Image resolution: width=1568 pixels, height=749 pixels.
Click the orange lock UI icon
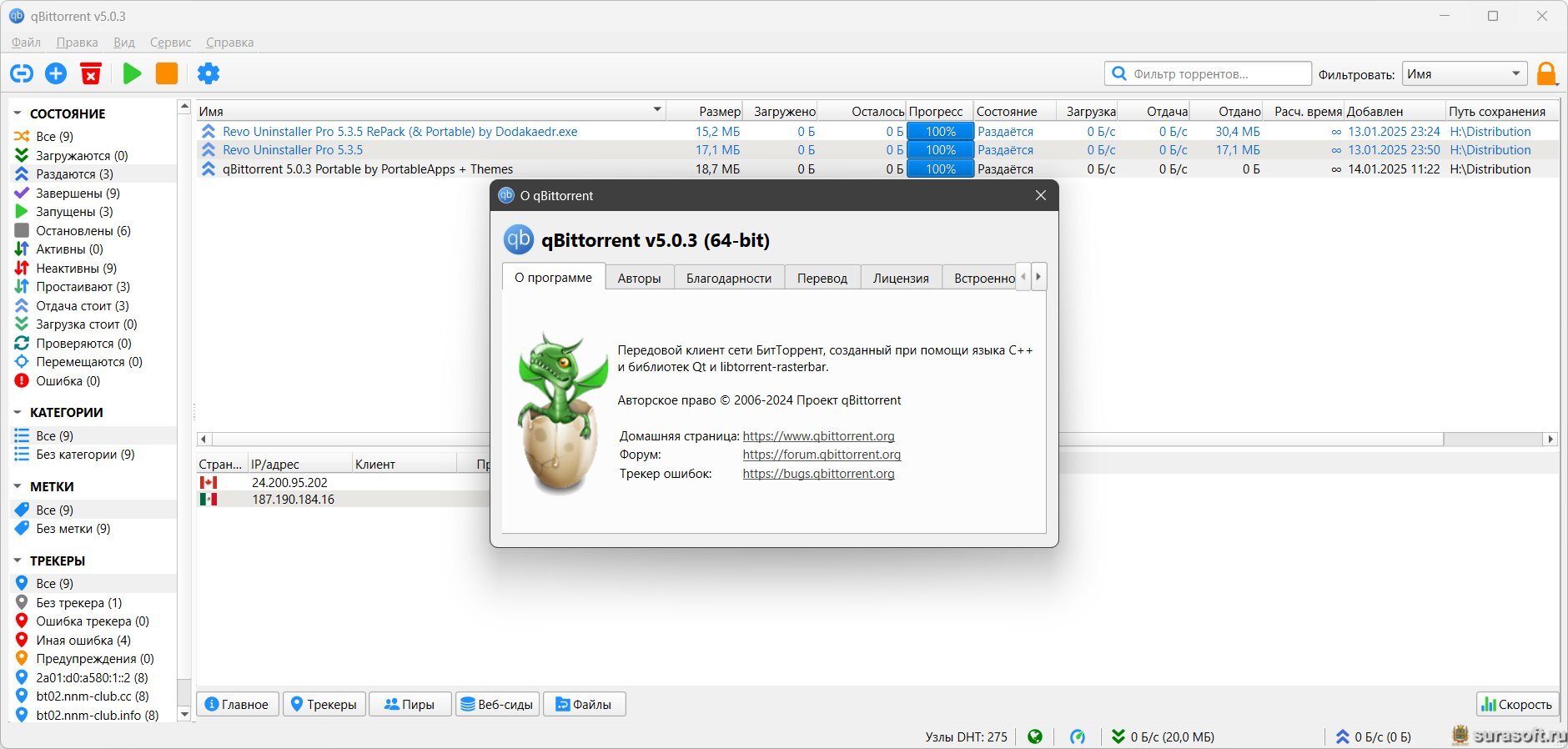click(1546, 73)
